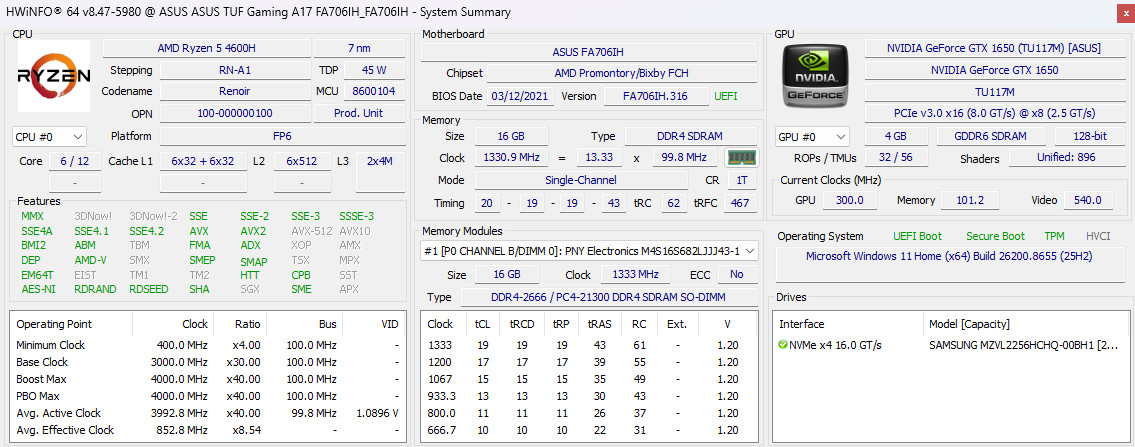This screenshot has height=447, width=1135.
Task: Select the DDR4-2666 / PC4-21300 type field
Action: [x=609, y=297]
